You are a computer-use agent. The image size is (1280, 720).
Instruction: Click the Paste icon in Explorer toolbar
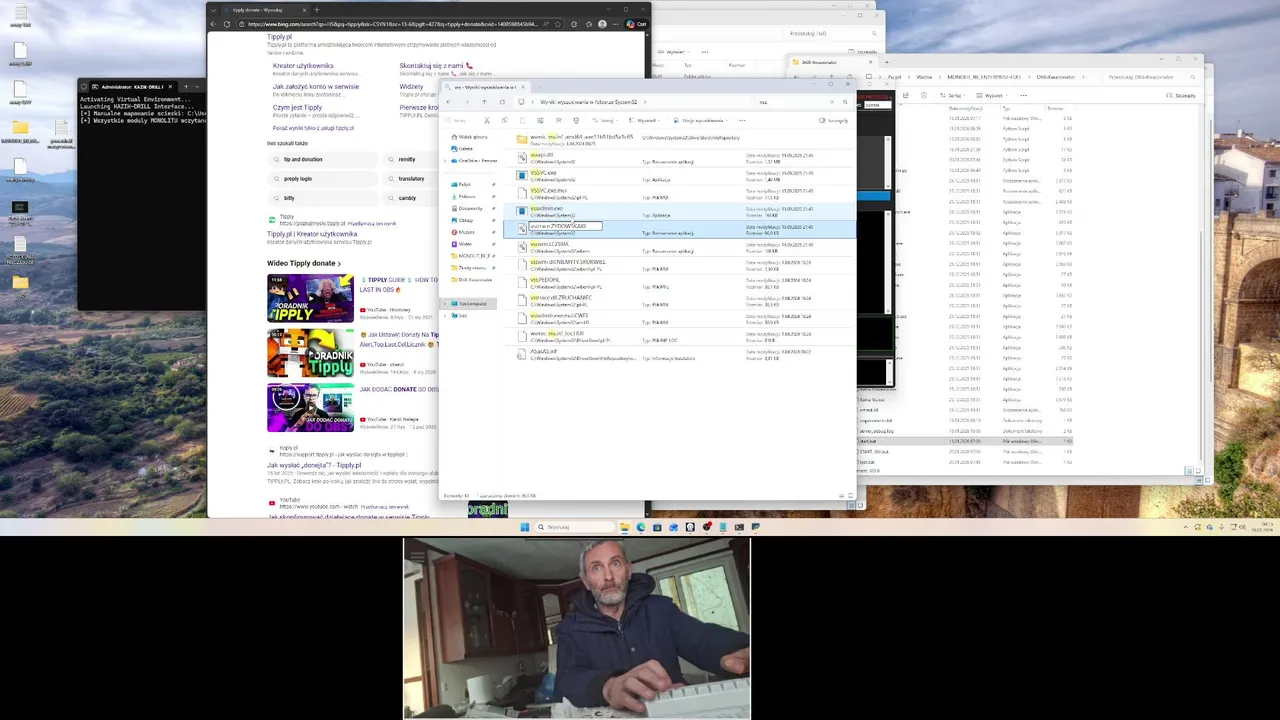coord(522,120)
